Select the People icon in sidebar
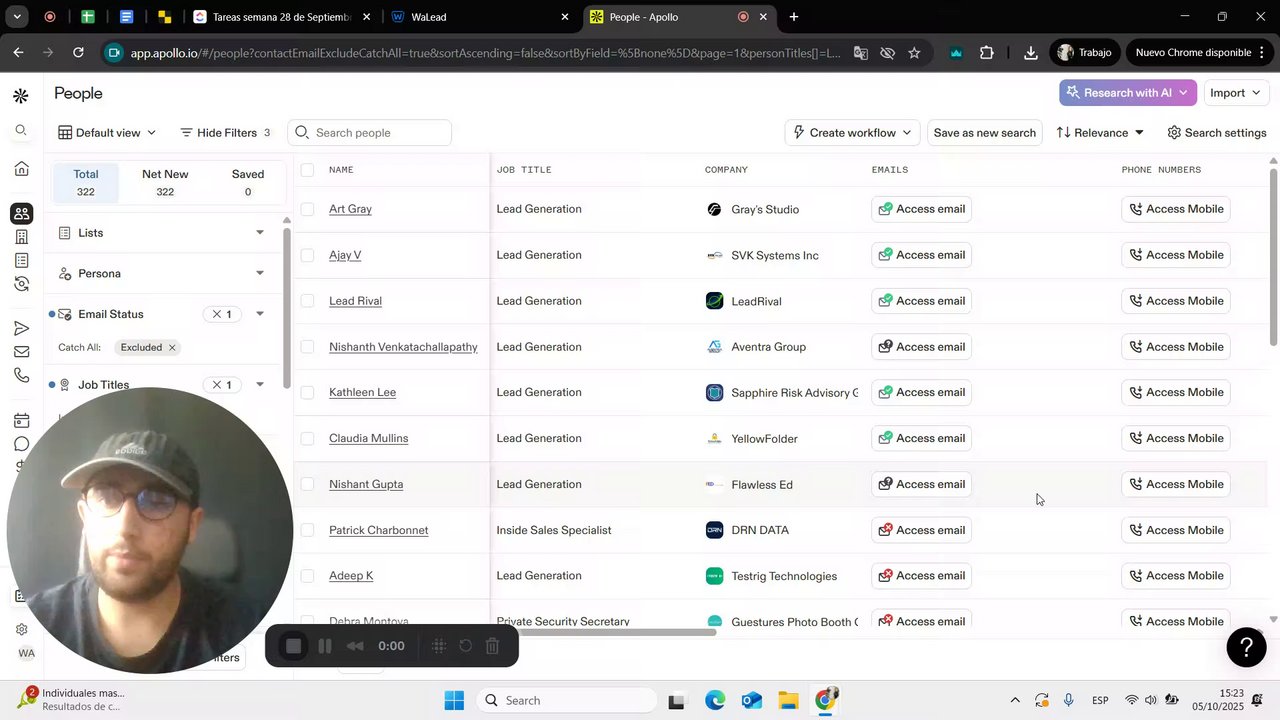Viewport: 1280px width, 720px height. pyautogui.click(x=21, y=213)
